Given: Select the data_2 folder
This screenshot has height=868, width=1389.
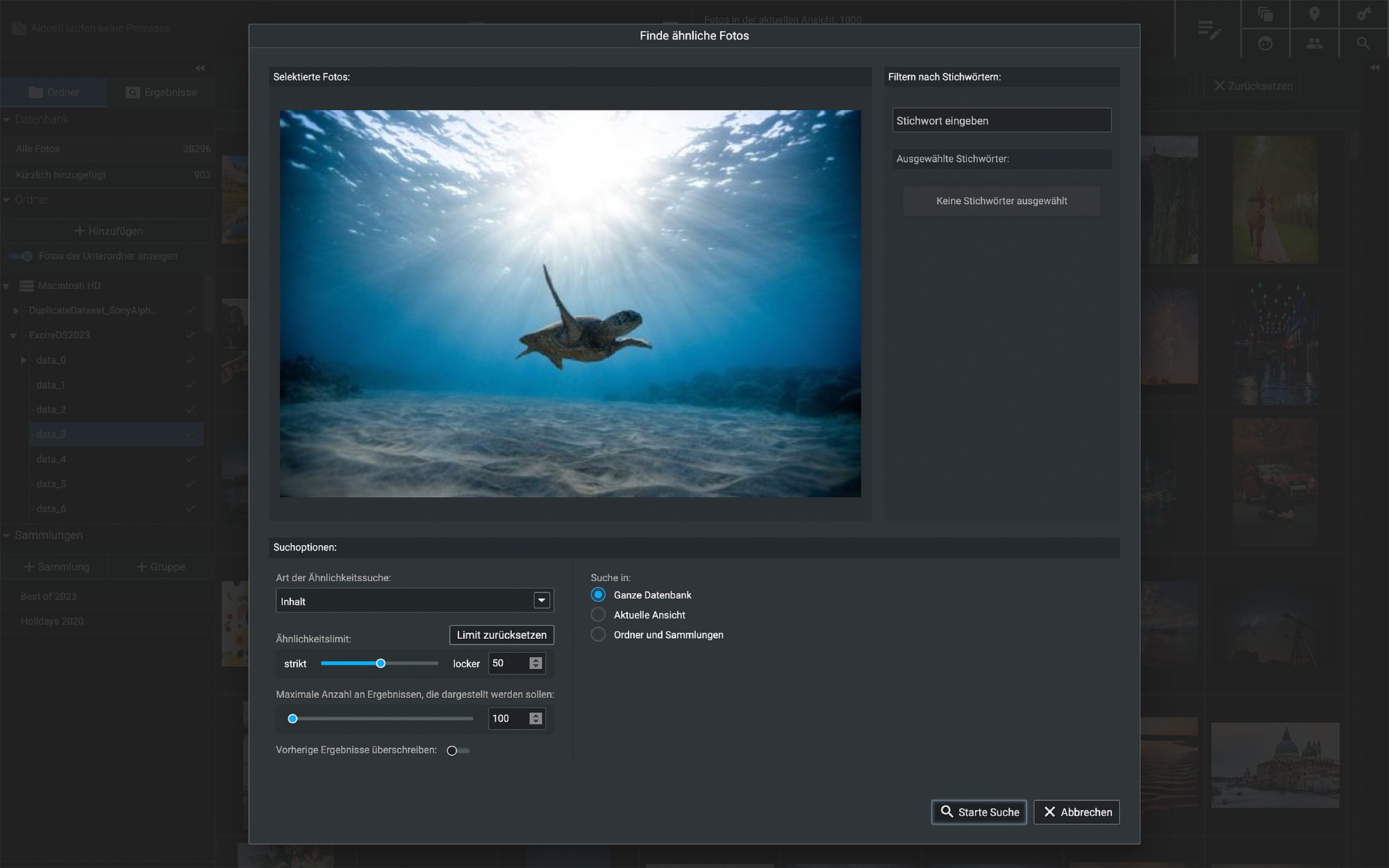Looking at the screenshot, I should [x=116, y=410].
